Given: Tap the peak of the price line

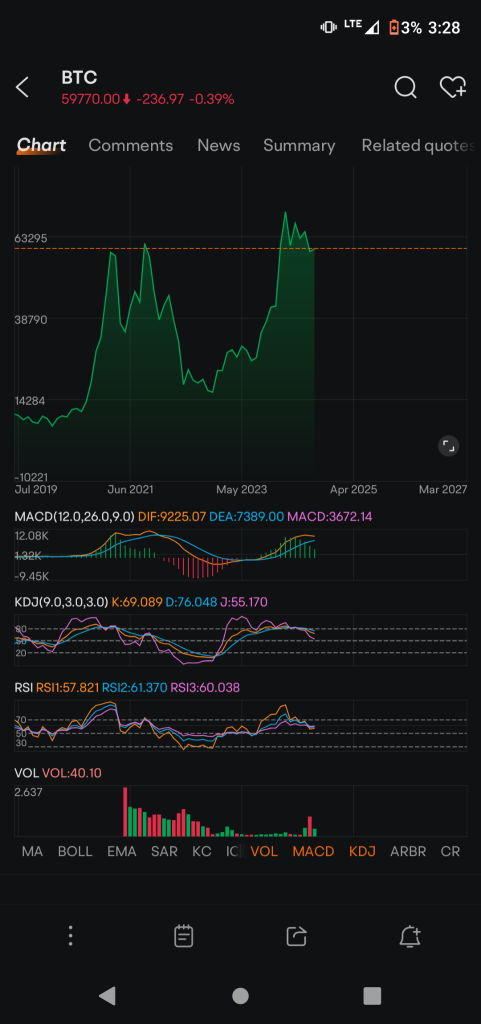Looking at the screenshot, I should click(285, 213).
